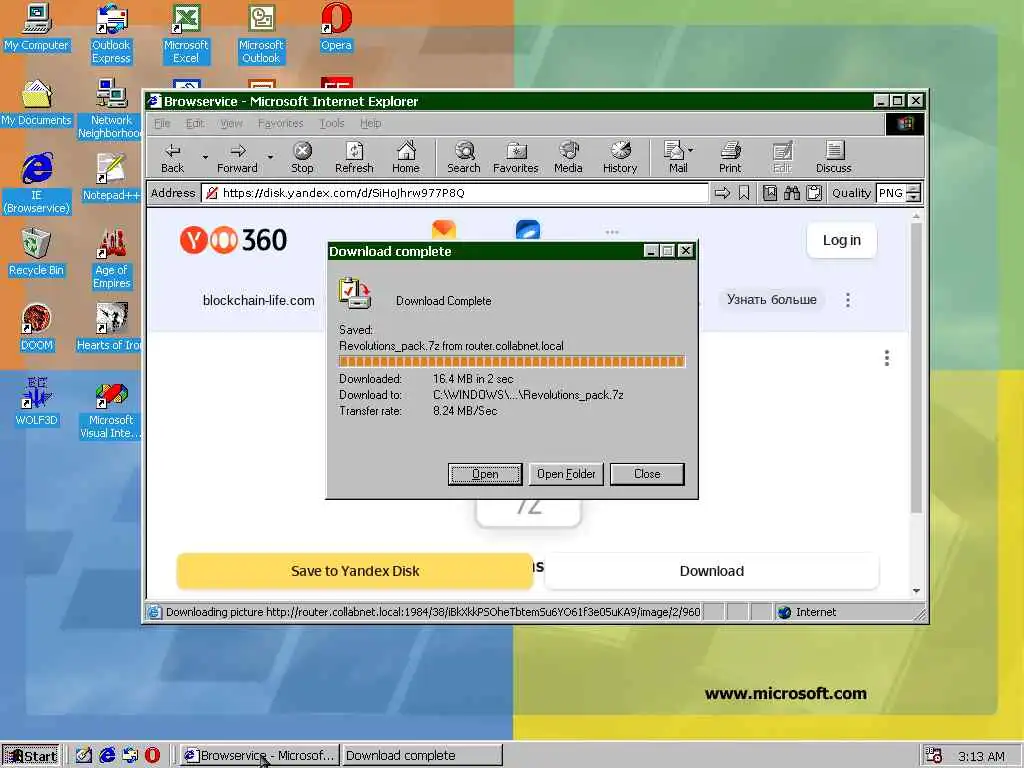The height and width of the screenshot is (768, 1024).
Task: Go back with the Back toolbar button
Action: (x=172, y=157)
